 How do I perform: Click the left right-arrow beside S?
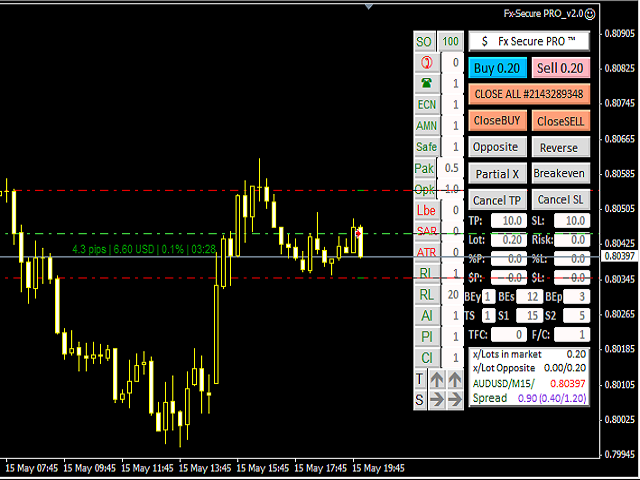point(437,400)
